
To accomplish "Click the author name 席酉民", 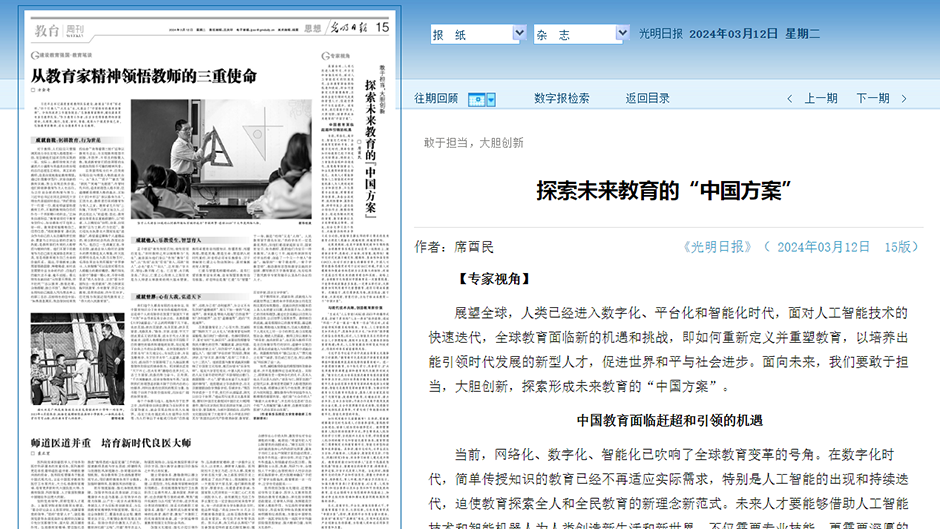I will (474, 247).
